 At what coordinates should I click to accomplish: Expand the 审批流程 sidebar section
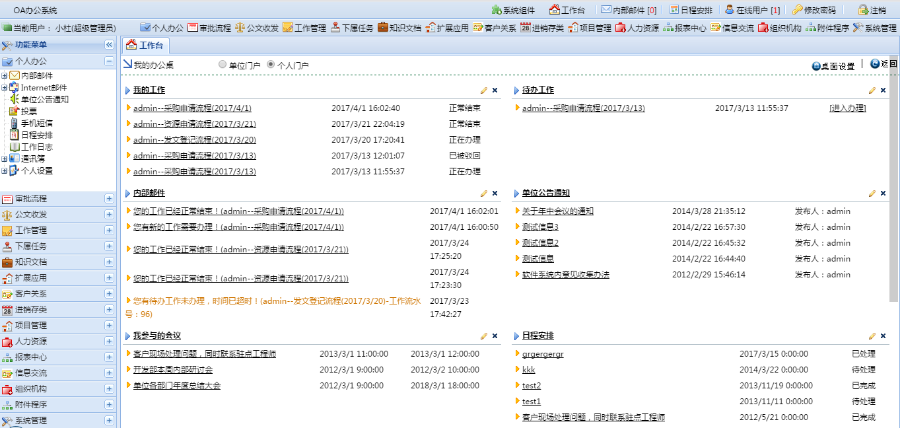coord(109,199)
